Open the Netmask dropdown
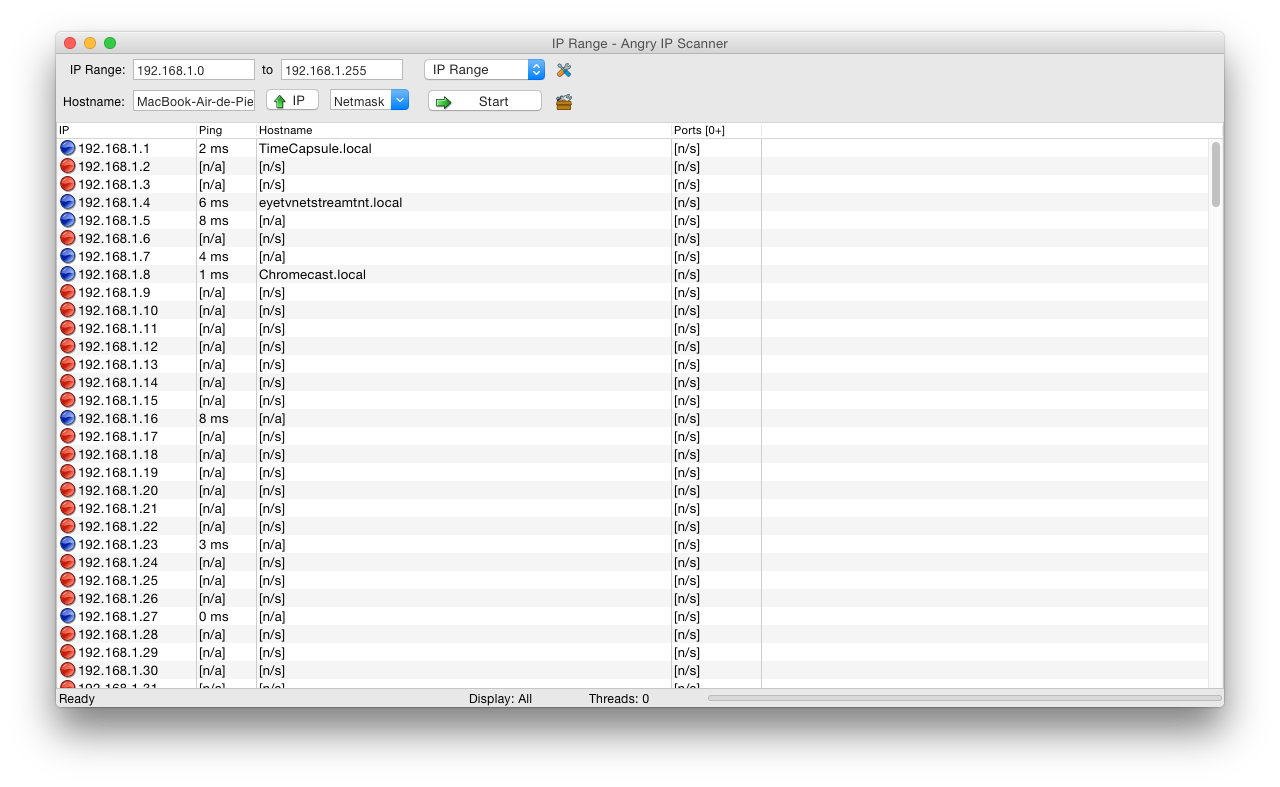This screenshot has width=1280, height=787. coord(369,101)
